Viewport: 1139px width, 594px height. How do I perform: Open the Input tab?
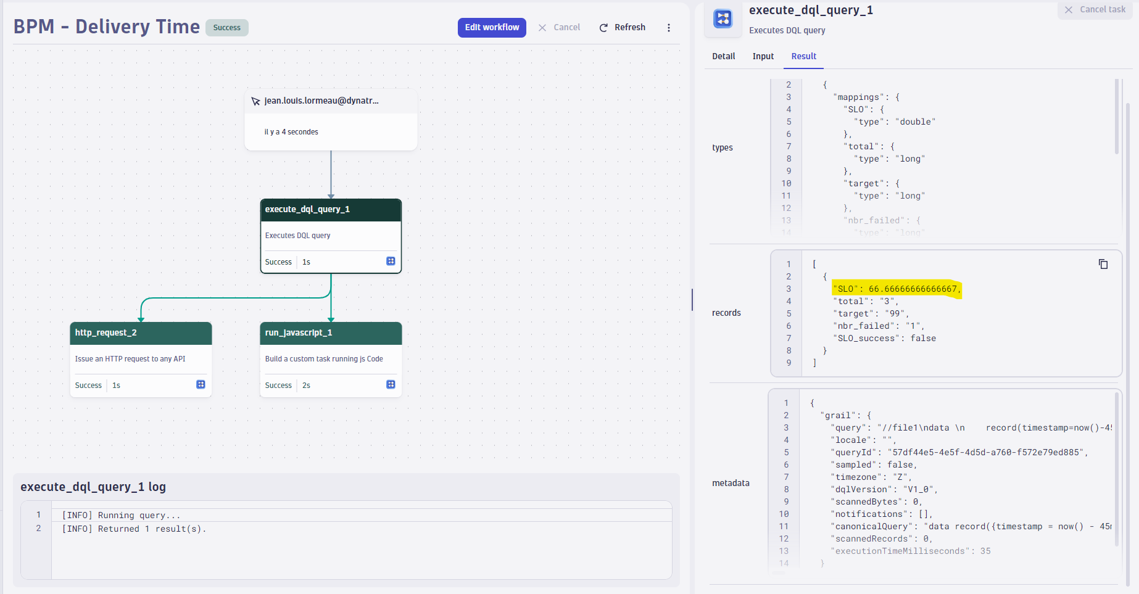(x=763, y=56)
